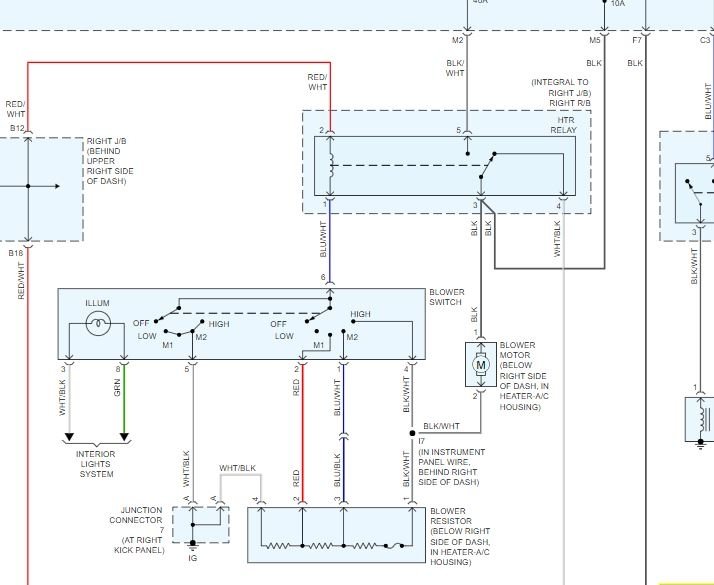714x585 pixels.
Task: Click the "I7" splice label
Action: (x=422, y=441)
